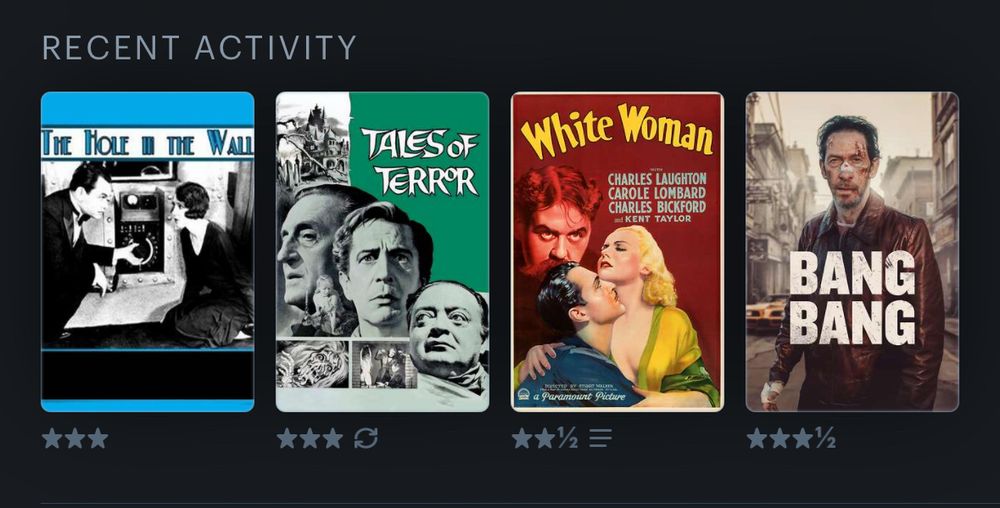
Task: Click the Paramount logo on White Woman poster
Action: click(523, 396)
